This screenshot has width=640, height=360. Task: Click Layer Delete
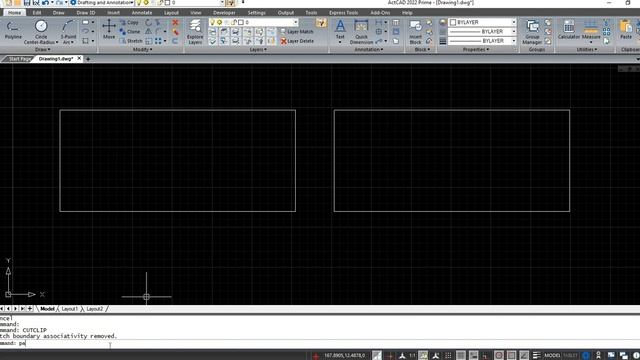[297, 41]
